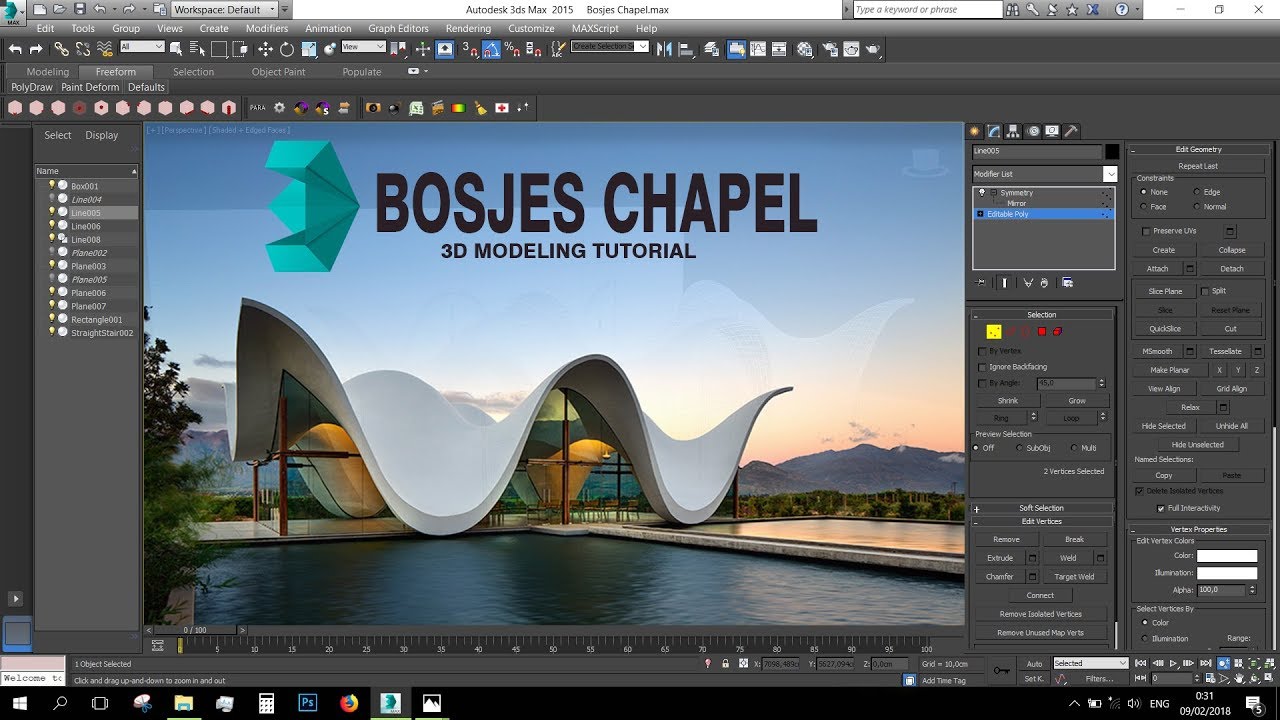This screenshot has width=1280, height=720.
Task: Click the QuickSlice button
Action: pyautogui.click(x=1165, y=328)
